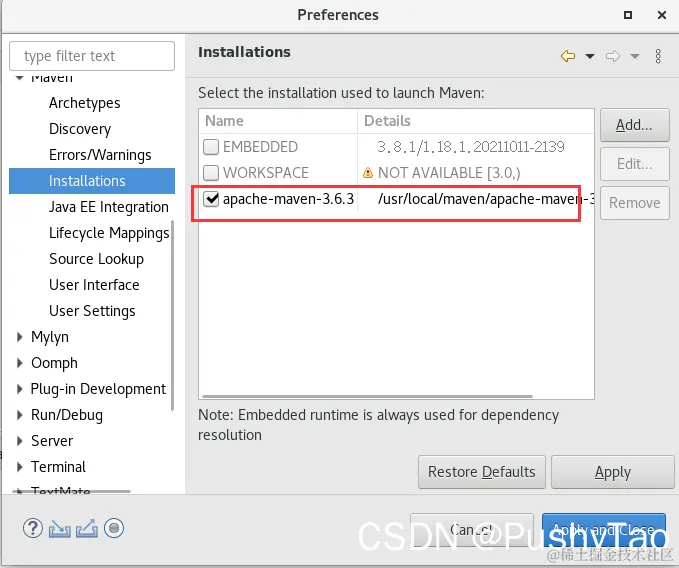
Task: Click the Apply button
Action: point(613,472)
